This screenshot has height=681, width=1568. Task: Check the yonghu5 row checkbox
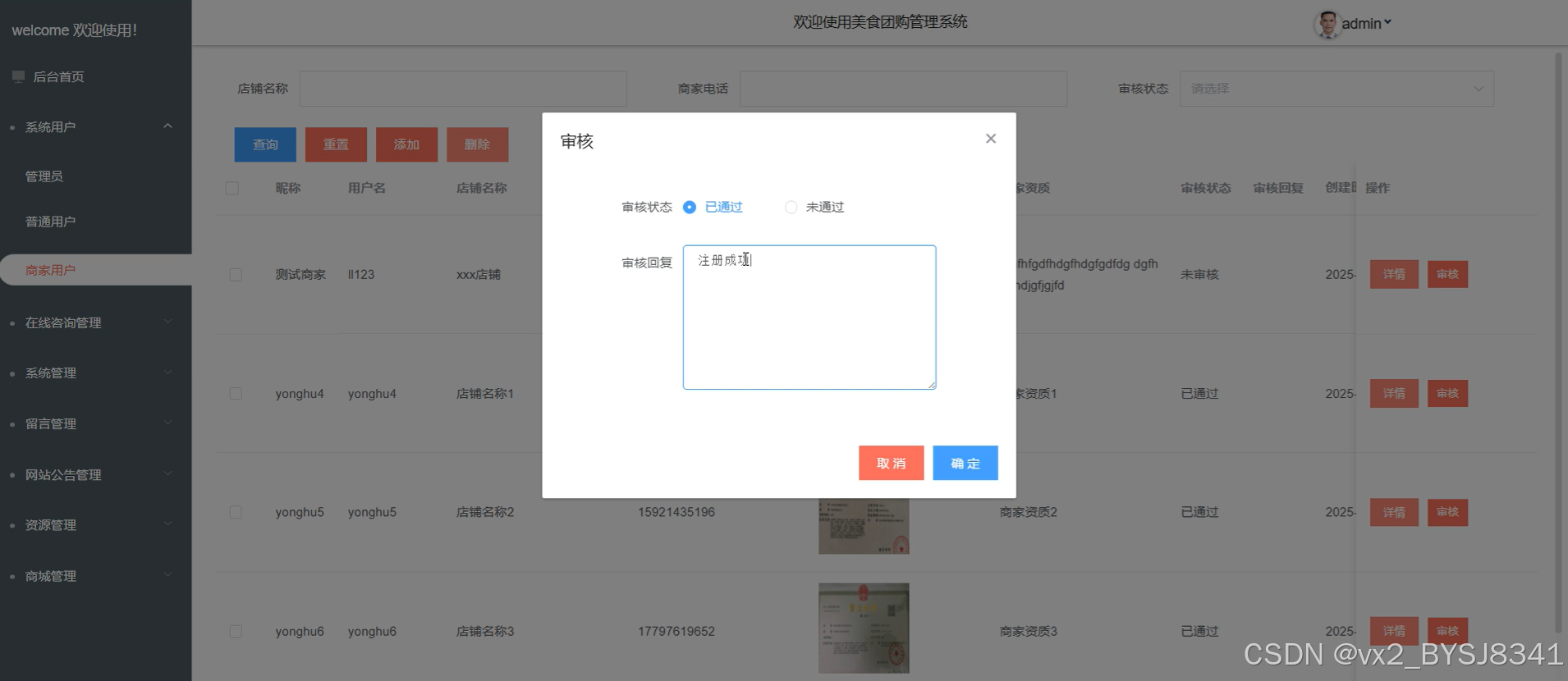pyautogui.click(x=236, y=512)
